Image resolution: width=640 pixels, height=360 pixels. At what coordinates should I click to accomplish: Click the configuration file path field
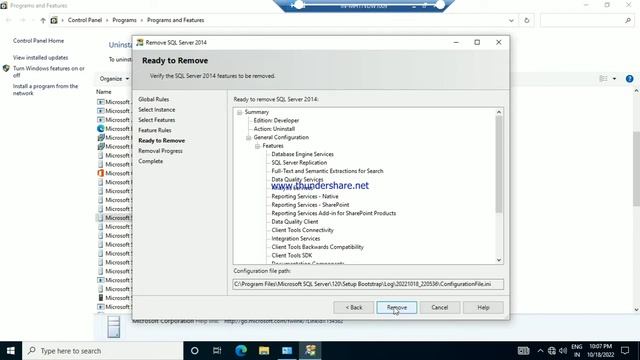[x=368, y=284]
